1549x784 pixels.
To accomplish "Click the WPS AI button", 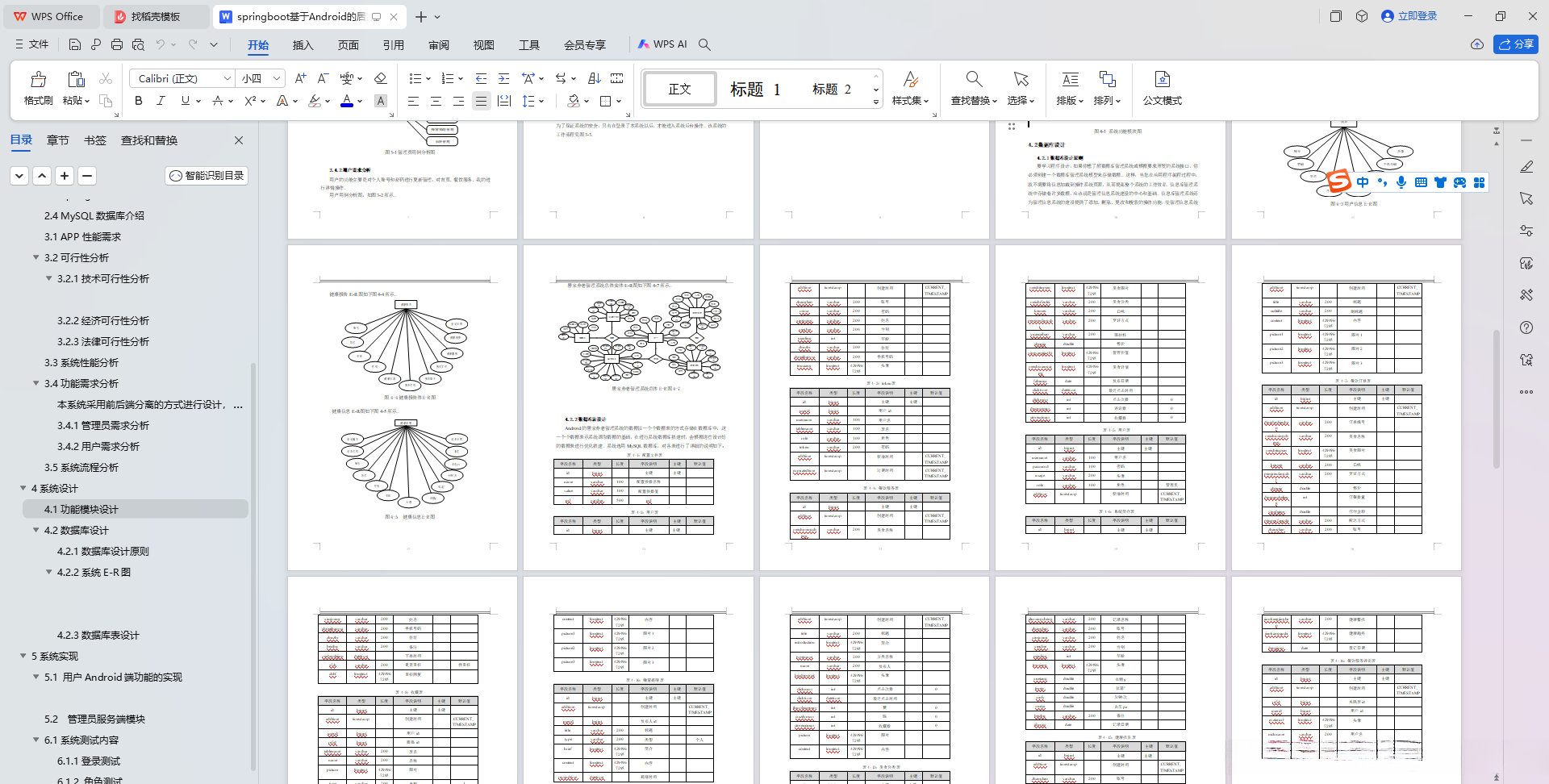I will (662, 44).
